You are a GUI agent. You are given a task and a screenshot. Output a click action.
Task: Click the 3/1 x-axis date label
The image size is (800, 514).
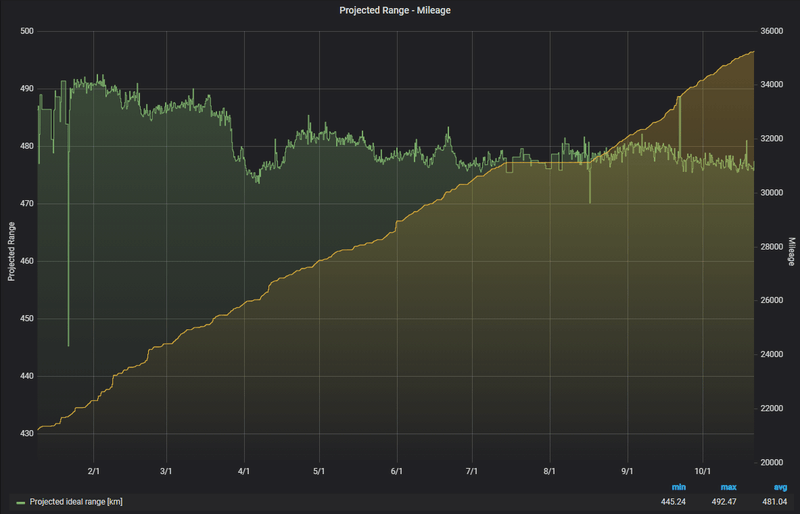(166, 471)
